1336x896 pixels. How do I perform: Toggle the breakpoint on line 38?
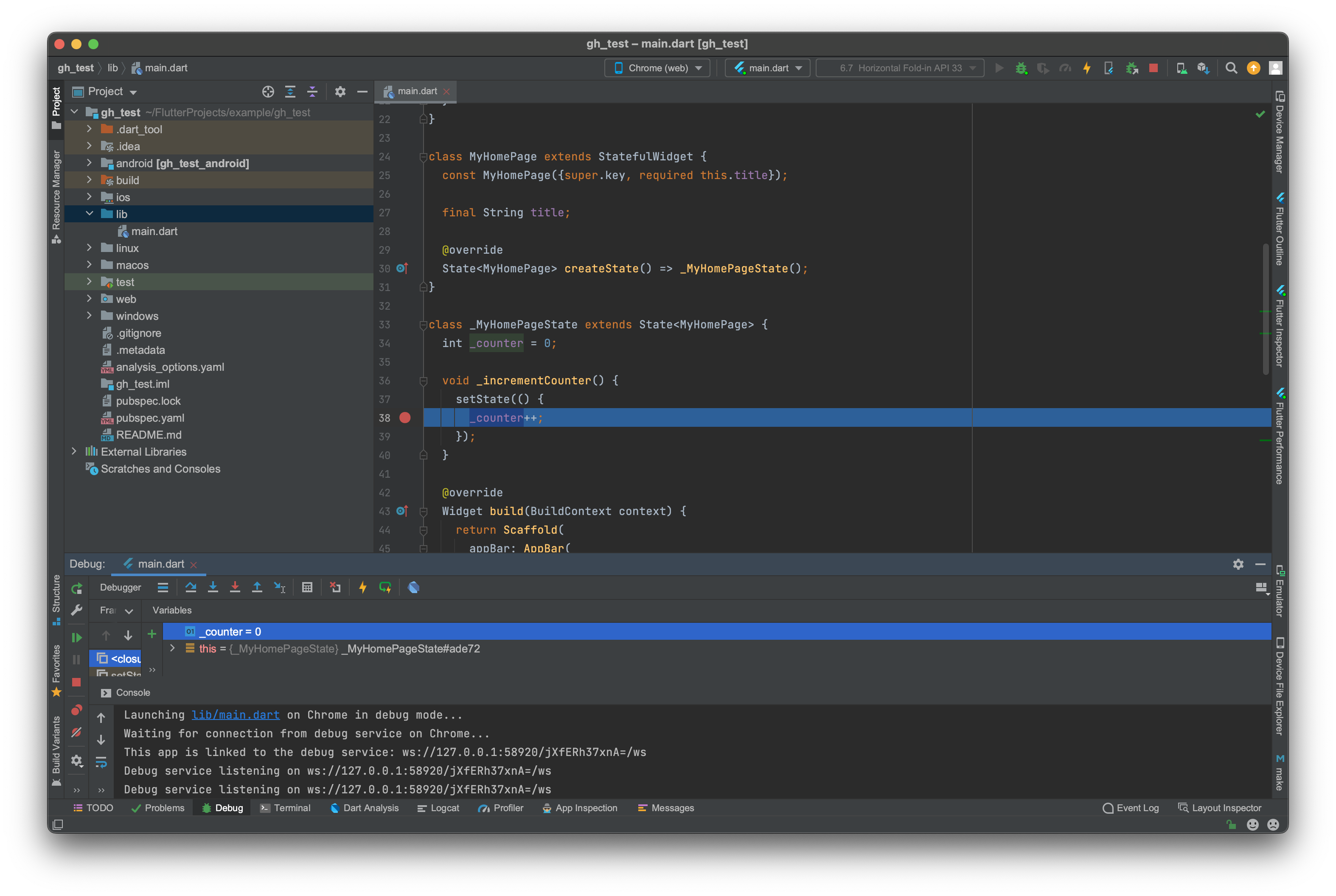pyautogui.click(x=405, y=418)
